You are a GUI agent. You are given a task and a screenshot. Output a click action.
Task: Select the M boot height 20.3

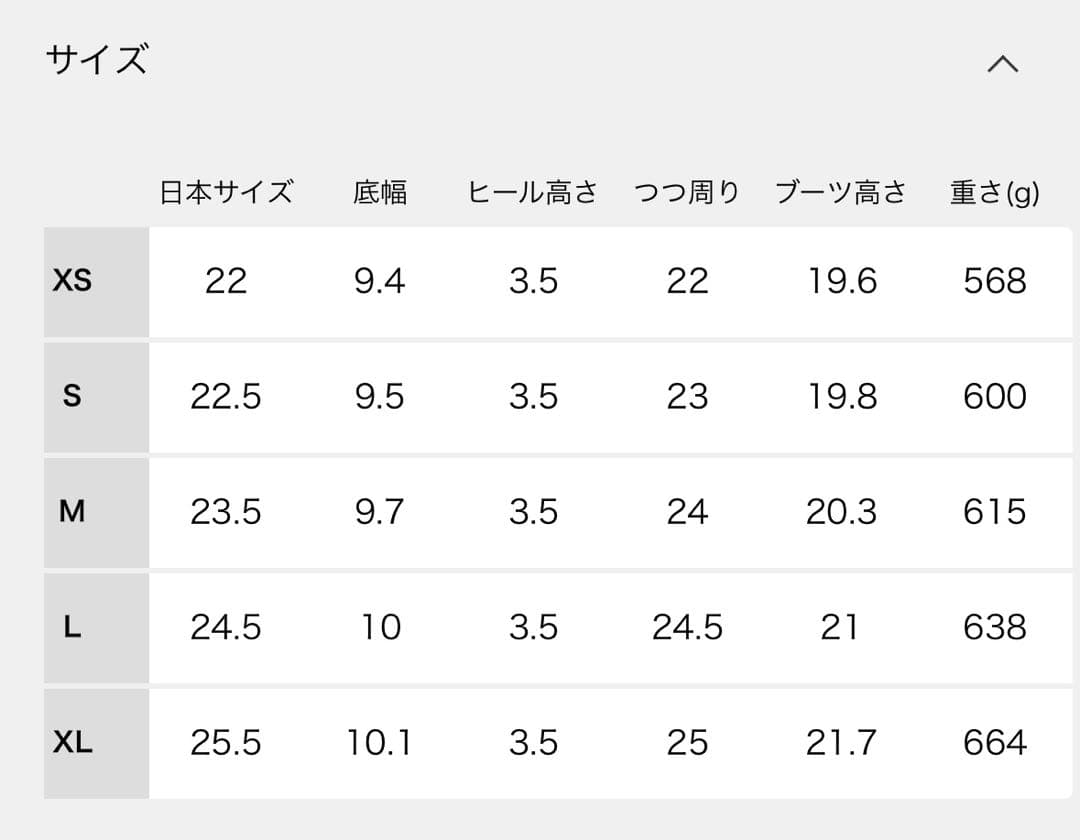pyautogui.click(x=841, y=512)
